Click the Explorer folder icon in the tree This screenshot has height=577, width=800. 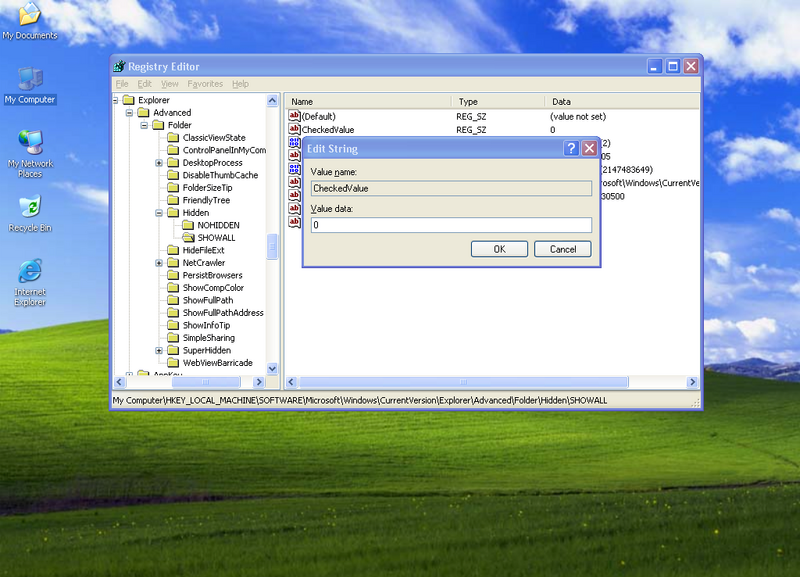click(x=128, y=100)
